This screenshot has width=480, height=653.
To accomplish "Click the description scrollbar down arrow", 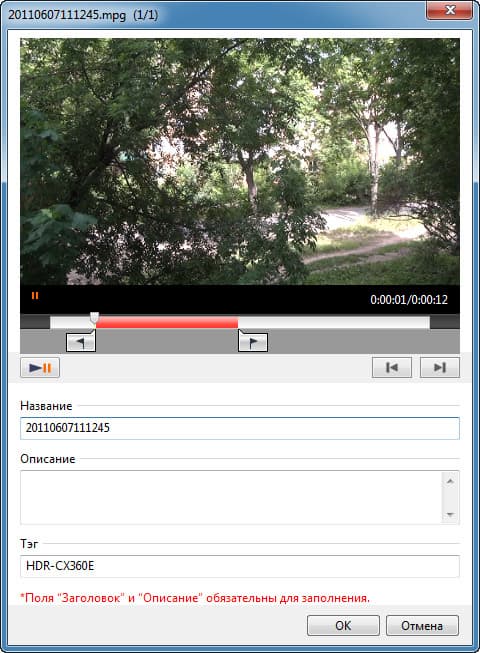I will [x=450, y=514].
